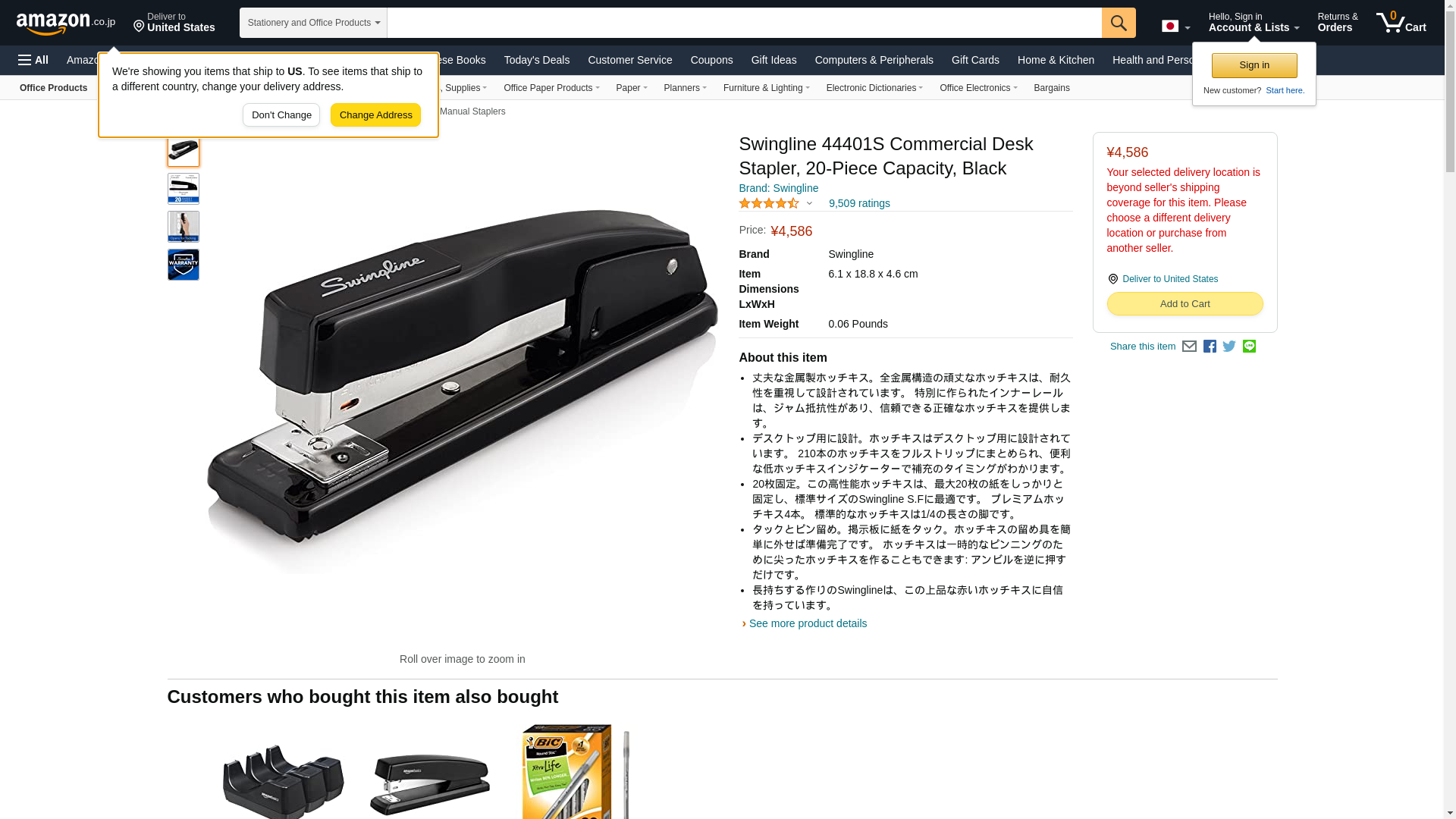
Task: Share this item on Facebook
Action: coord(1210,347)
